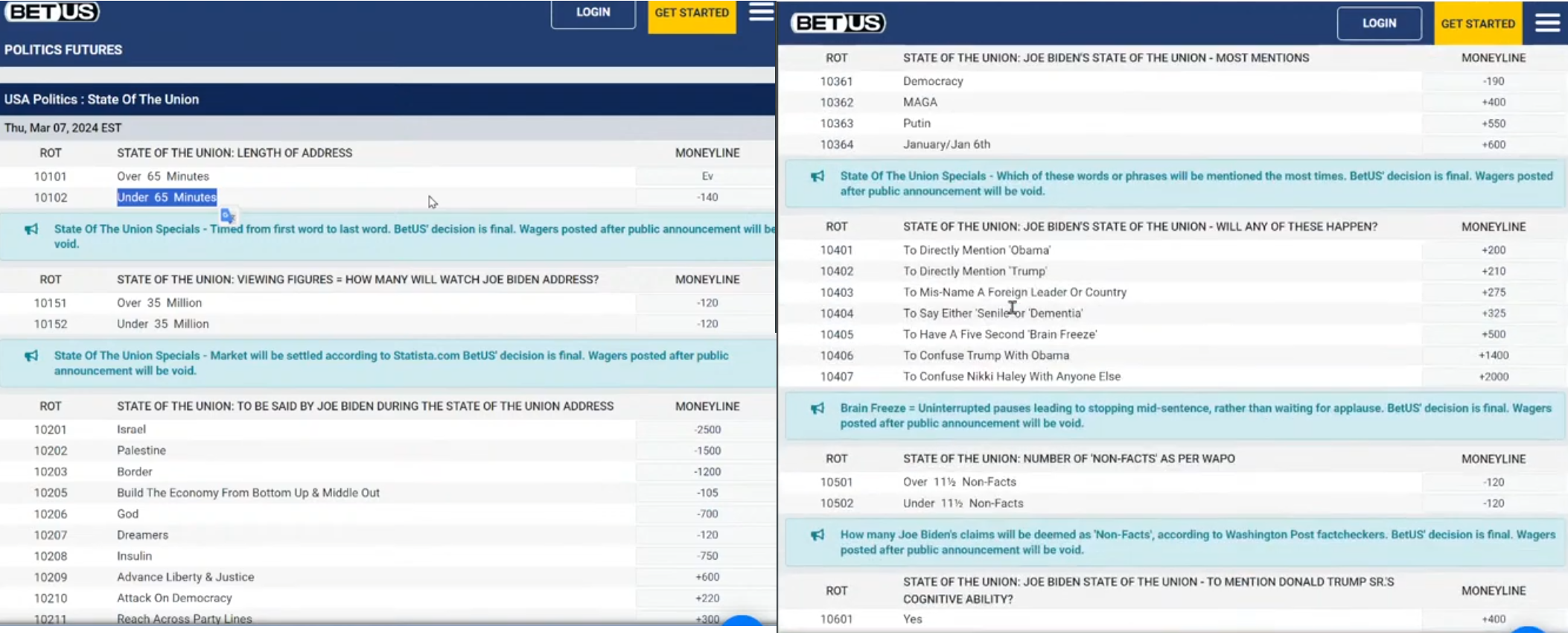Pick -120 odds for Over 35 Million

pyautogui.click(x=707, y=303)
